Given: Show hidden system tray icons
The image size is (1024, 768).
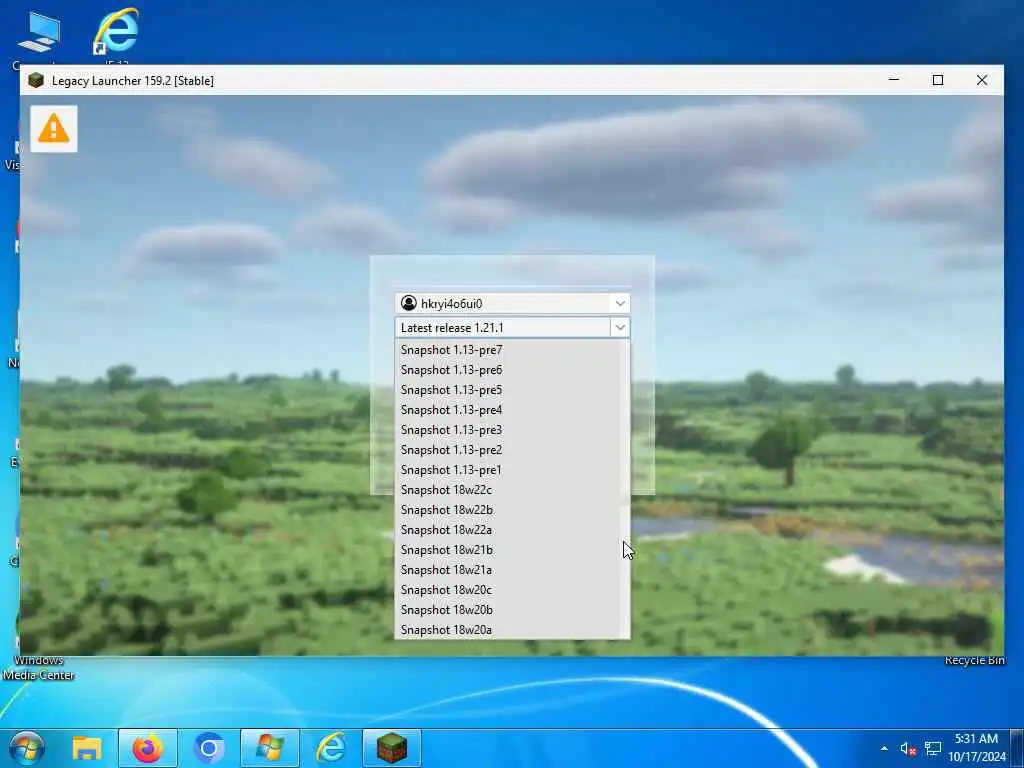Looking at the screenshot, I should coord(884,748).
